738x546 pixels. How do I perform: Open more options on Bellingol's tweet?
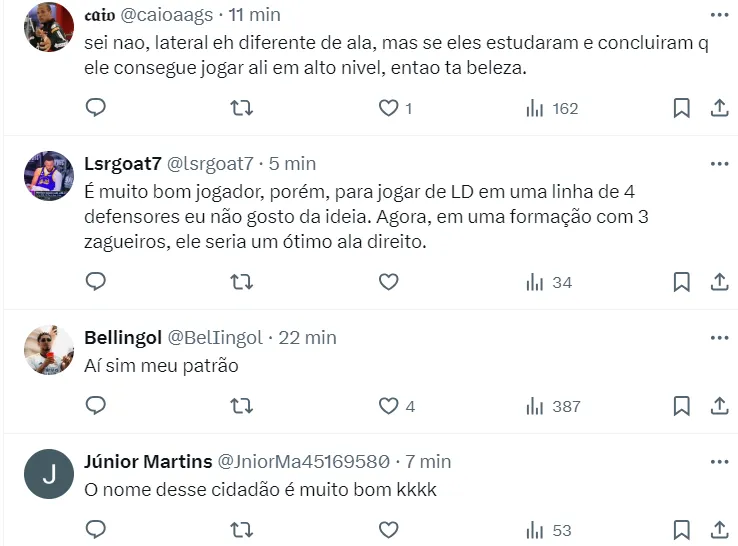pyautogui.click(x=718, y=337)
